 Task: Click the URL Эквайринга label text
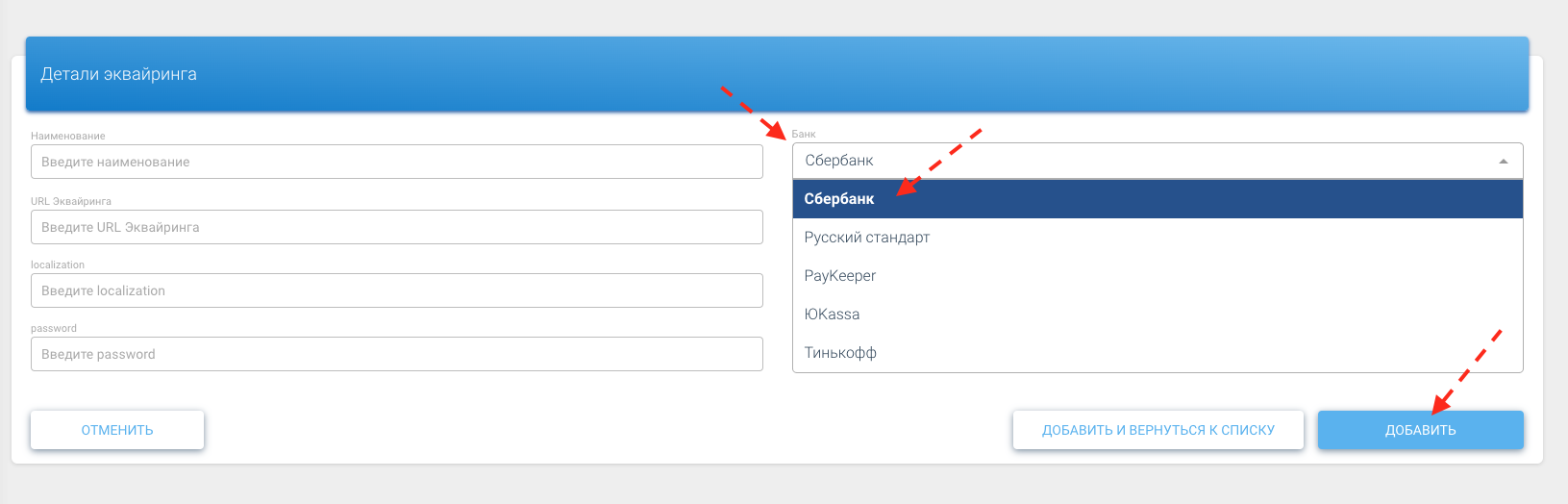(71, 202)
